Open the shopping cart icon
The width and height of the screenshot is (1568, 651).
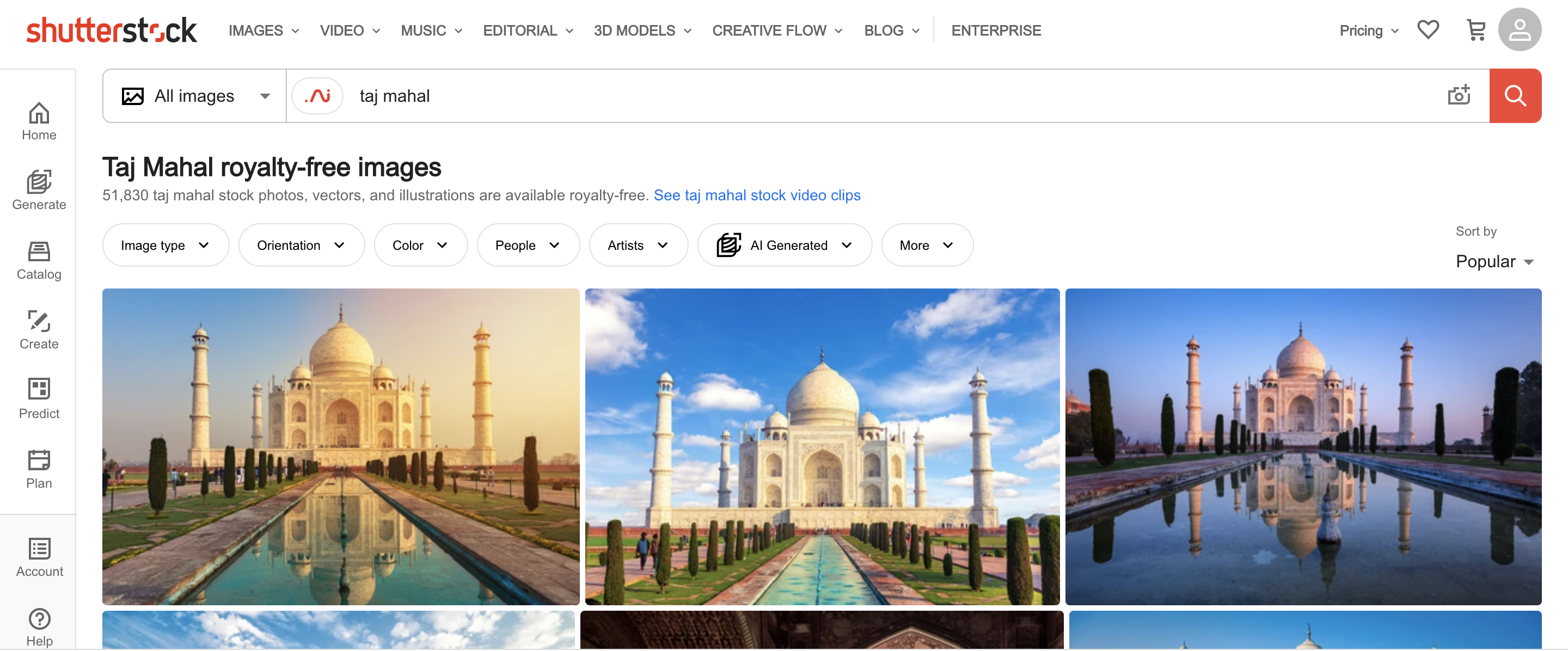click(x=1476, y=30)
